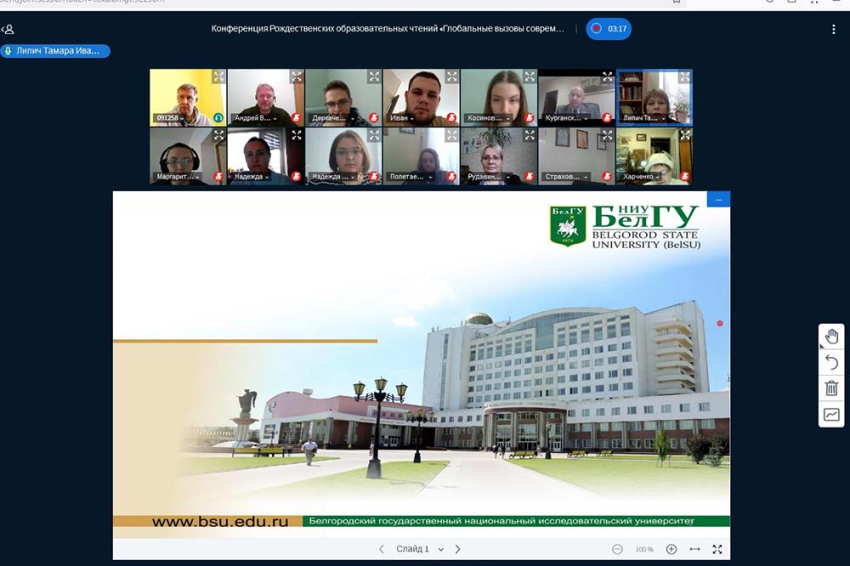Image resolution: width=850 pixels, height=566 pixels.
Task: Zoom out of the slide
Action: [617, 549]
